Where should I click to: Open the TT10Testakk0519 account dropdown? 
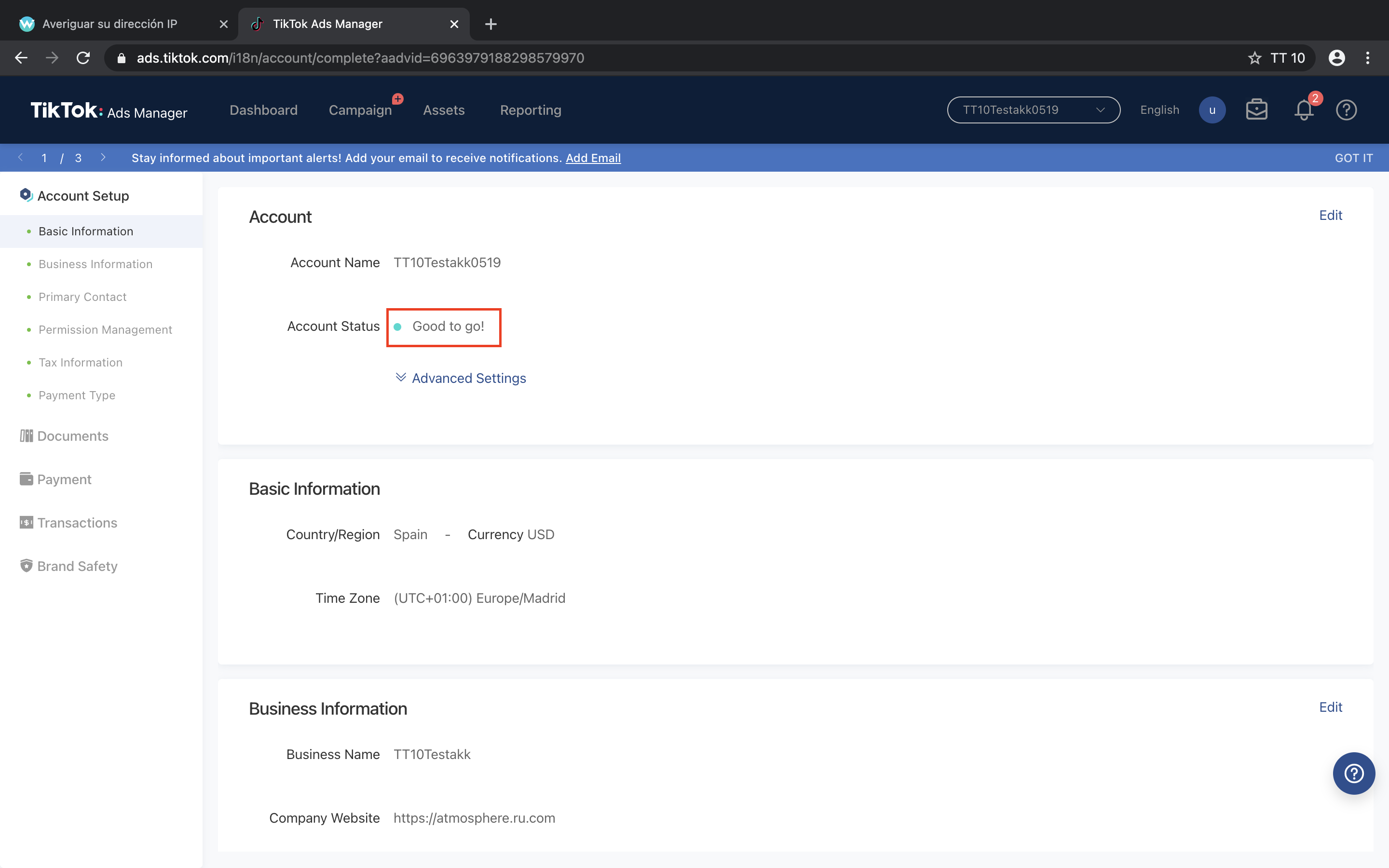pyautogui.click(x=1033, y=109)
